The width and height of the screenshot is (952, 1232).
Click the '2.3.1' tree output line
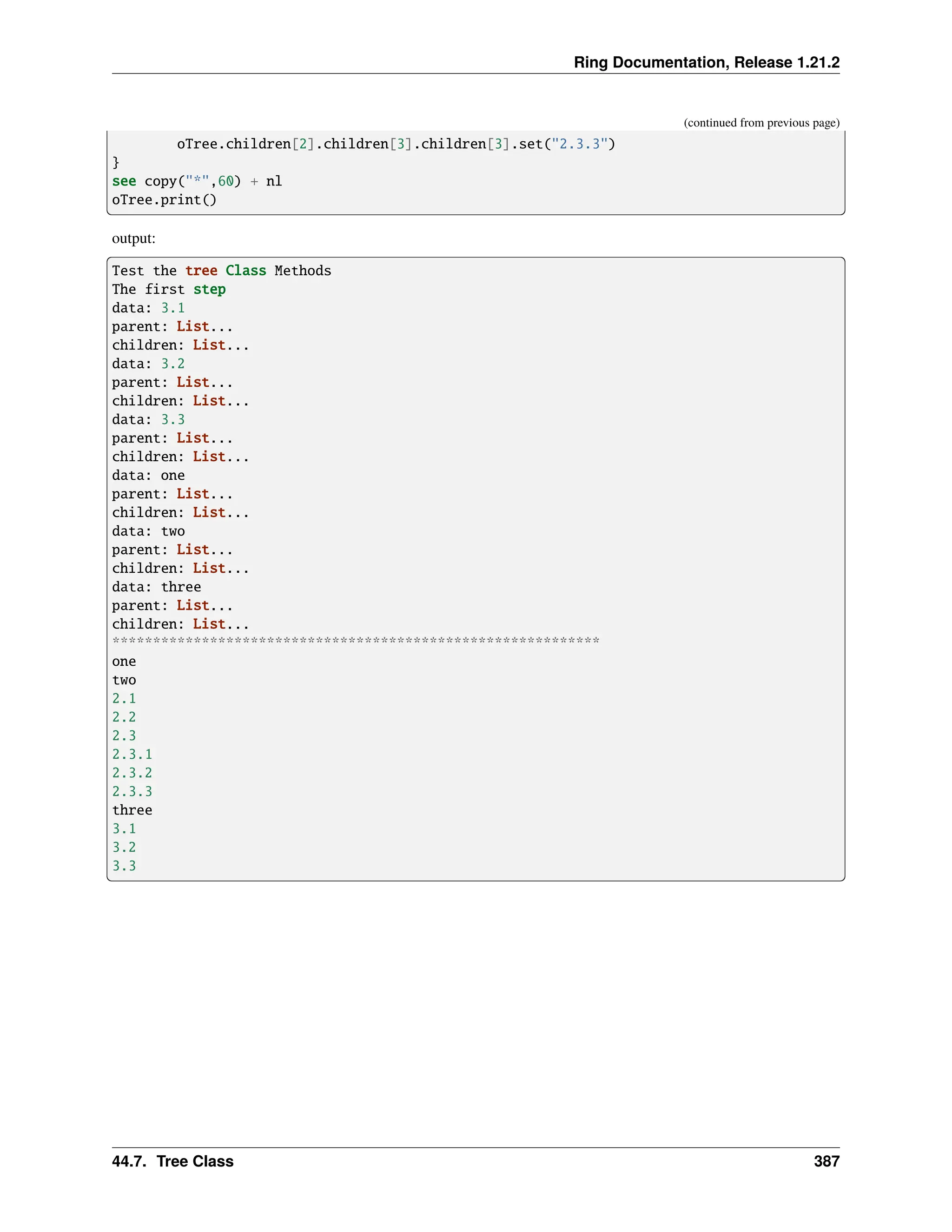click(x=132, y=754)
